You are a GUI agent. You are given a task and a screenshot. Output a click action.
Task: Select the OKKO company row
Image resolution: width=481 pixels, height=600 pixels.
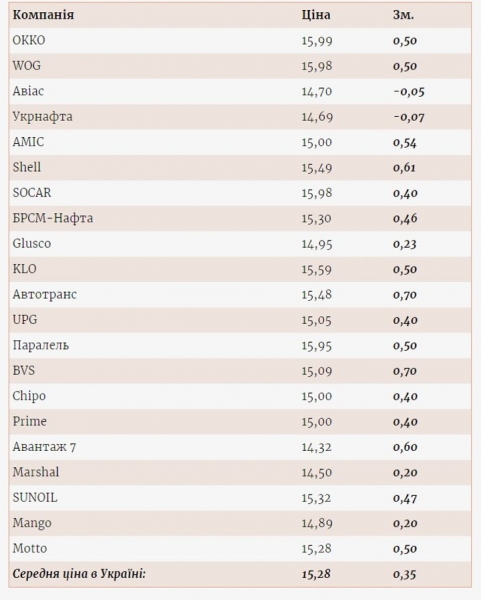pos(240,41)
